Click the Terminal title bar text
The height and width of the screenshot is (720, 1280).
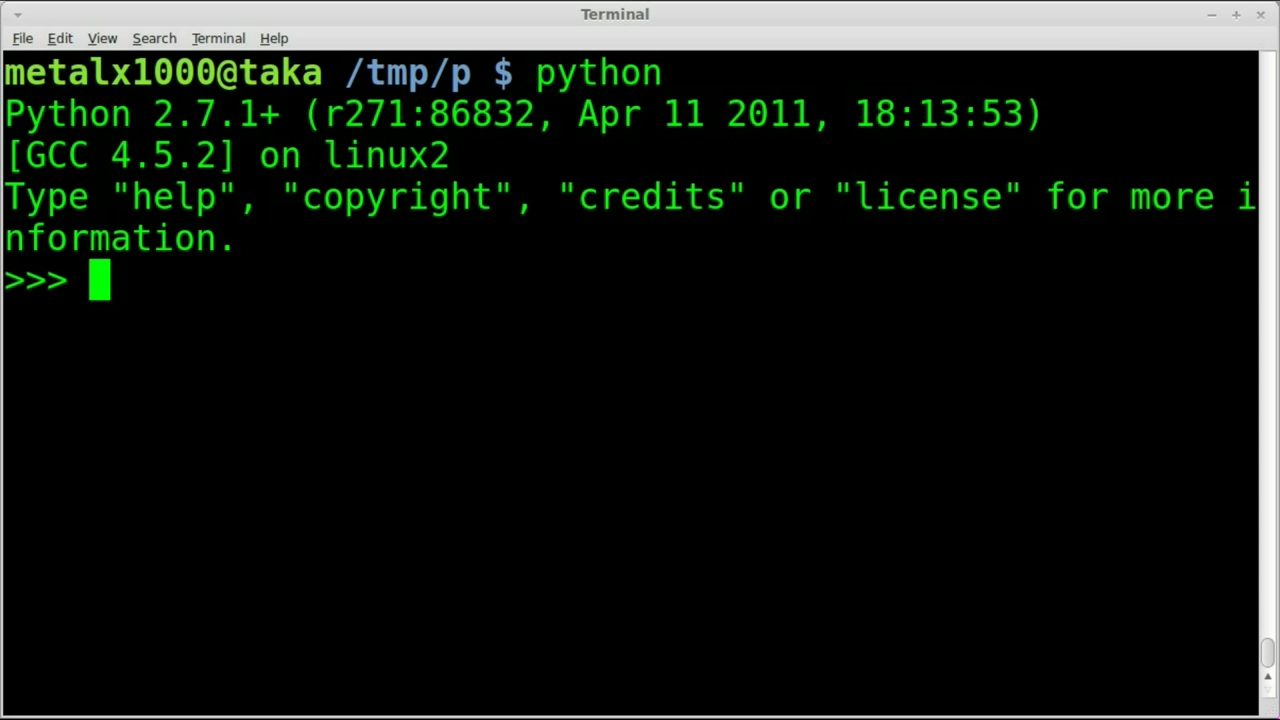[x=615, y=14]
